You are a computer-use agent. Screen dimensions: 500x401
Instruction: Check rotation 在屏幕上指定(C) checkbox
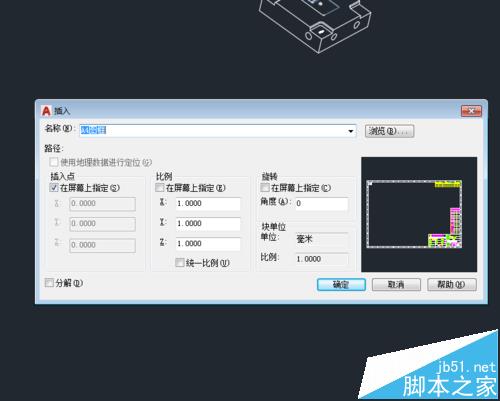click(x=265, y=187)
